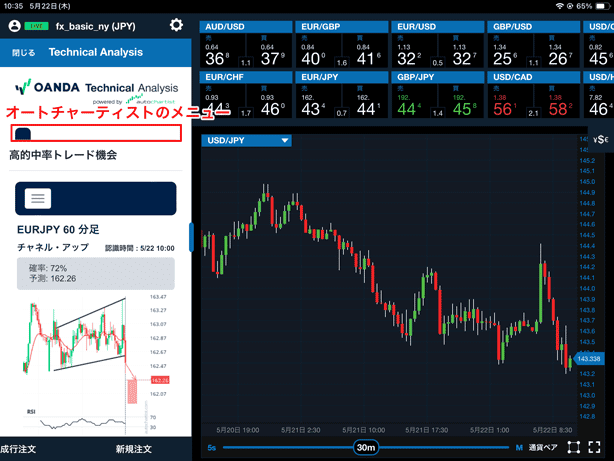
Task: Select the EUR/GBP rate tile
Action: [342, 44]
